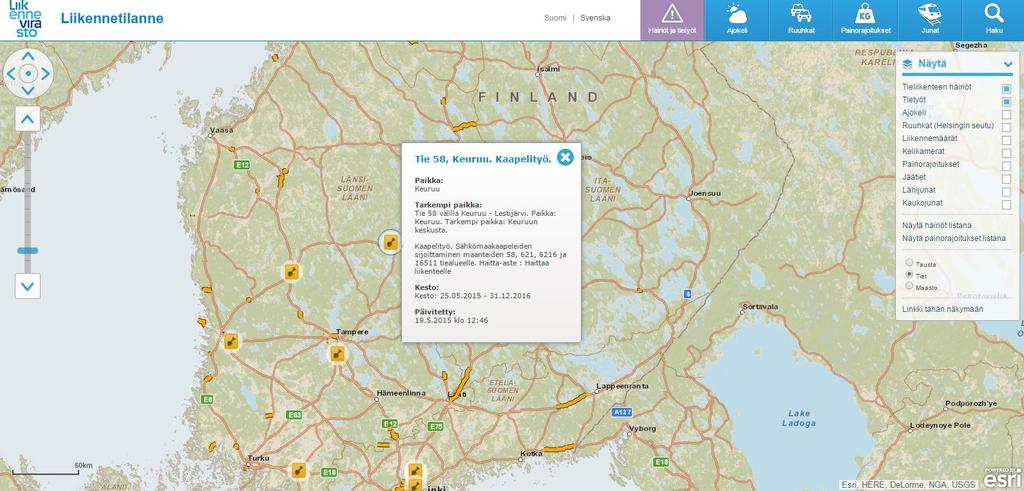Click the A127 road sign near Lappeenranta
Image resolution: width=1024 pixels, height=491 pixels.
coord(622,413)
